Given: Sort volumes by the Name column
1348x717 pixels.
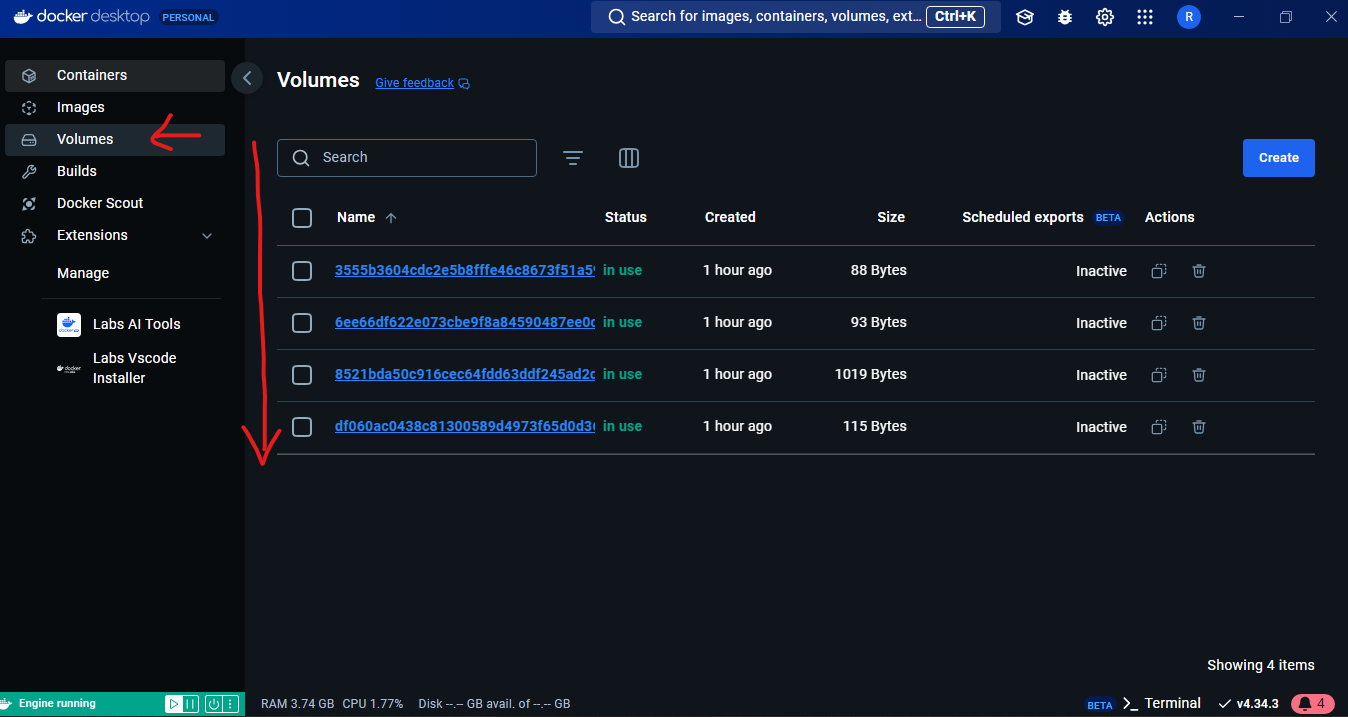Looking at the screenshot, I should tap(356, 218).
